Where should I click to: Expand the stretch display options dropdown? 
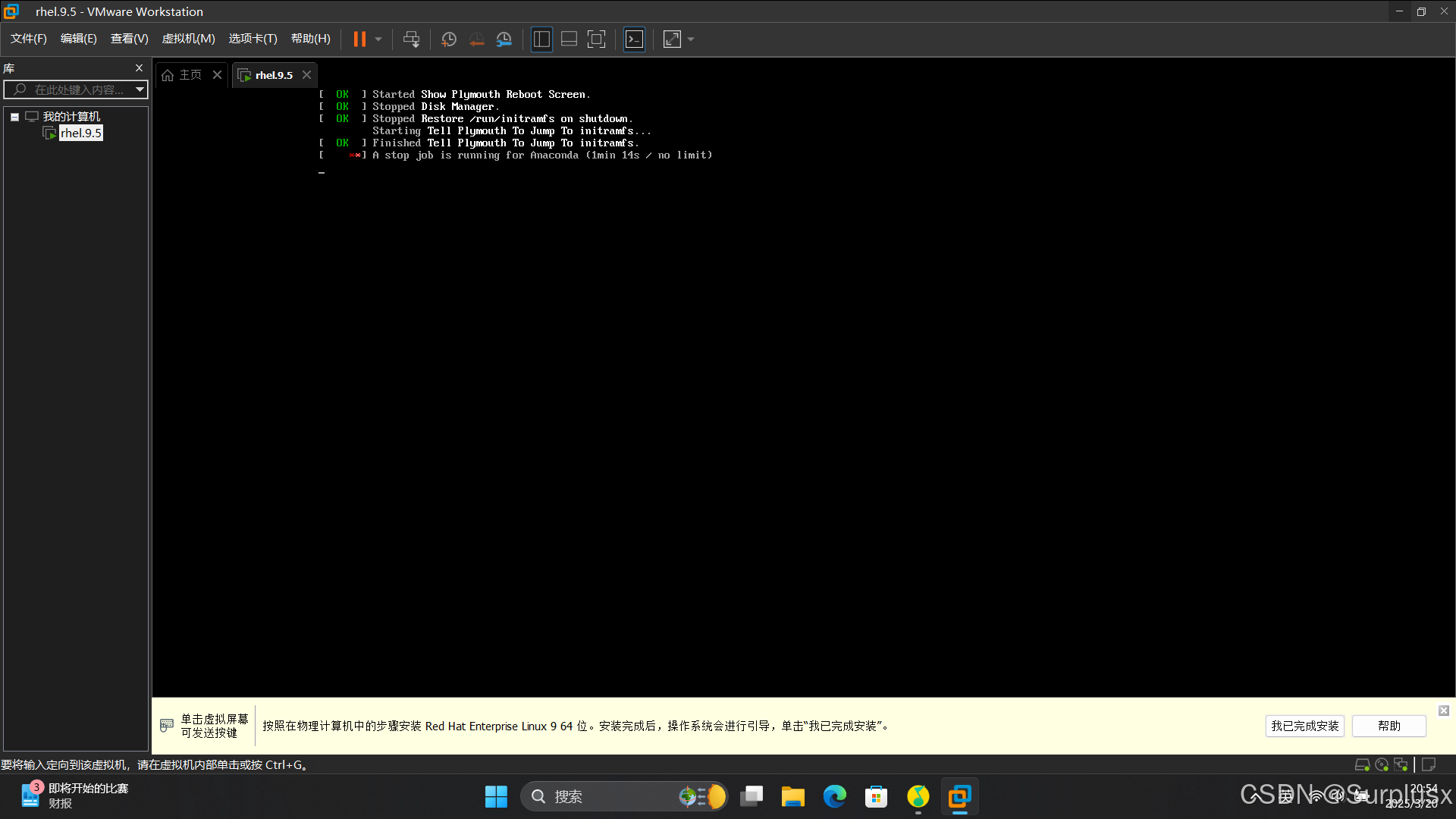click(691, 39)
